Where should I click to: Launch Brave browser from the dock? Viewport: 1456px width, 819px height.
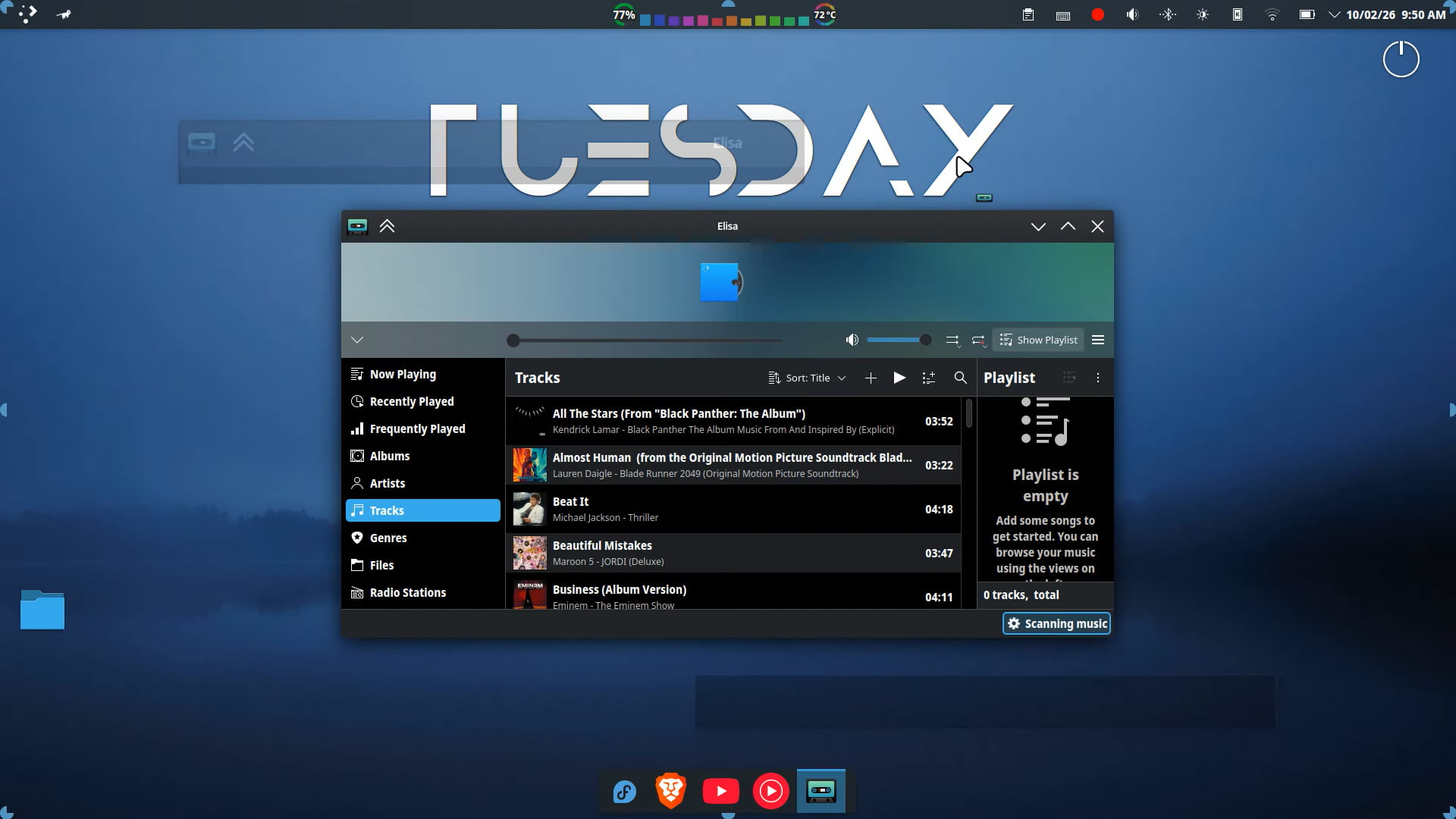[x=670, y=791]
